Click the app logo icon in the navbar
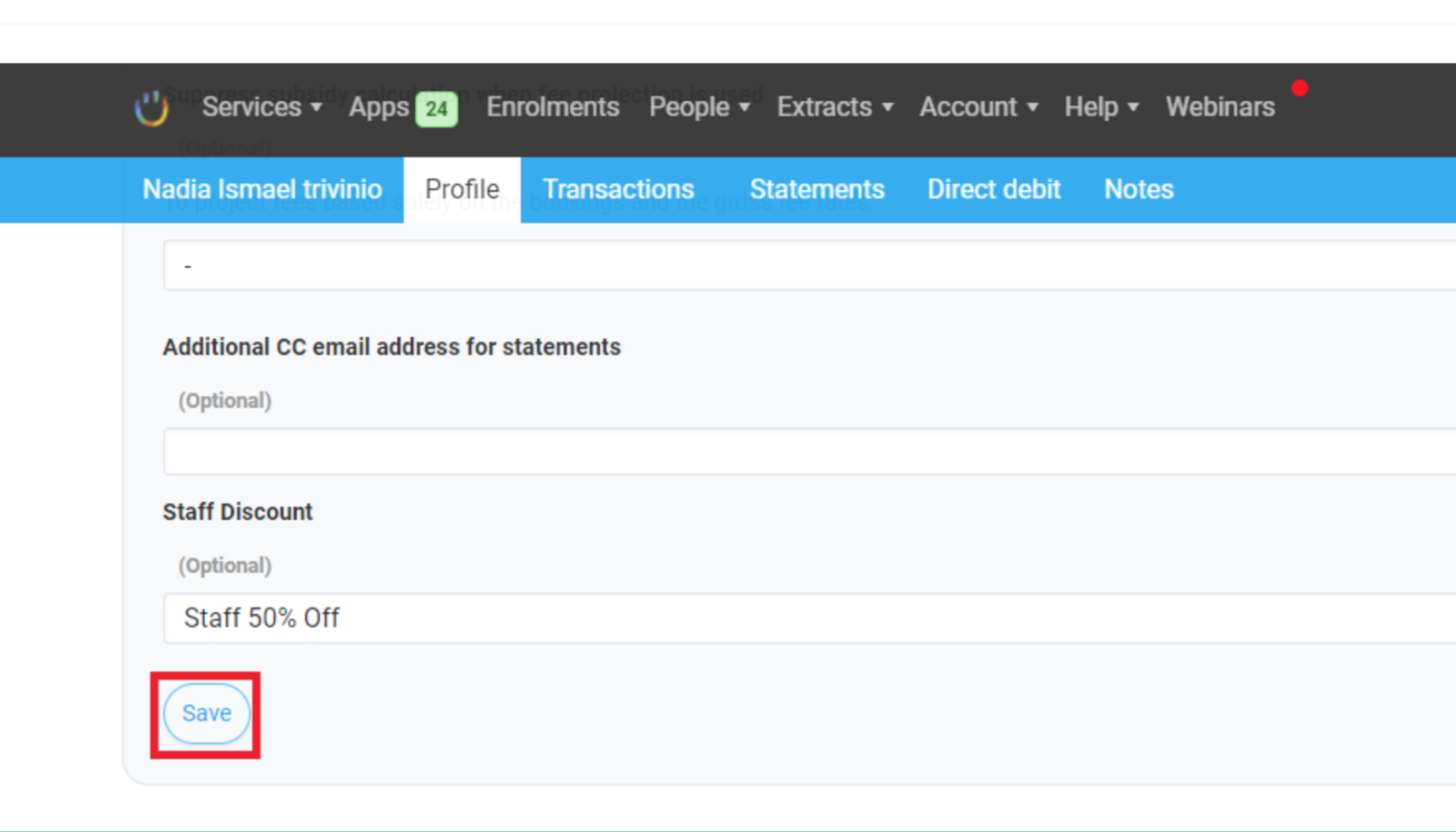Image resolution: width=1456 pixels, height=832 pixels. [x=152, y=108]
